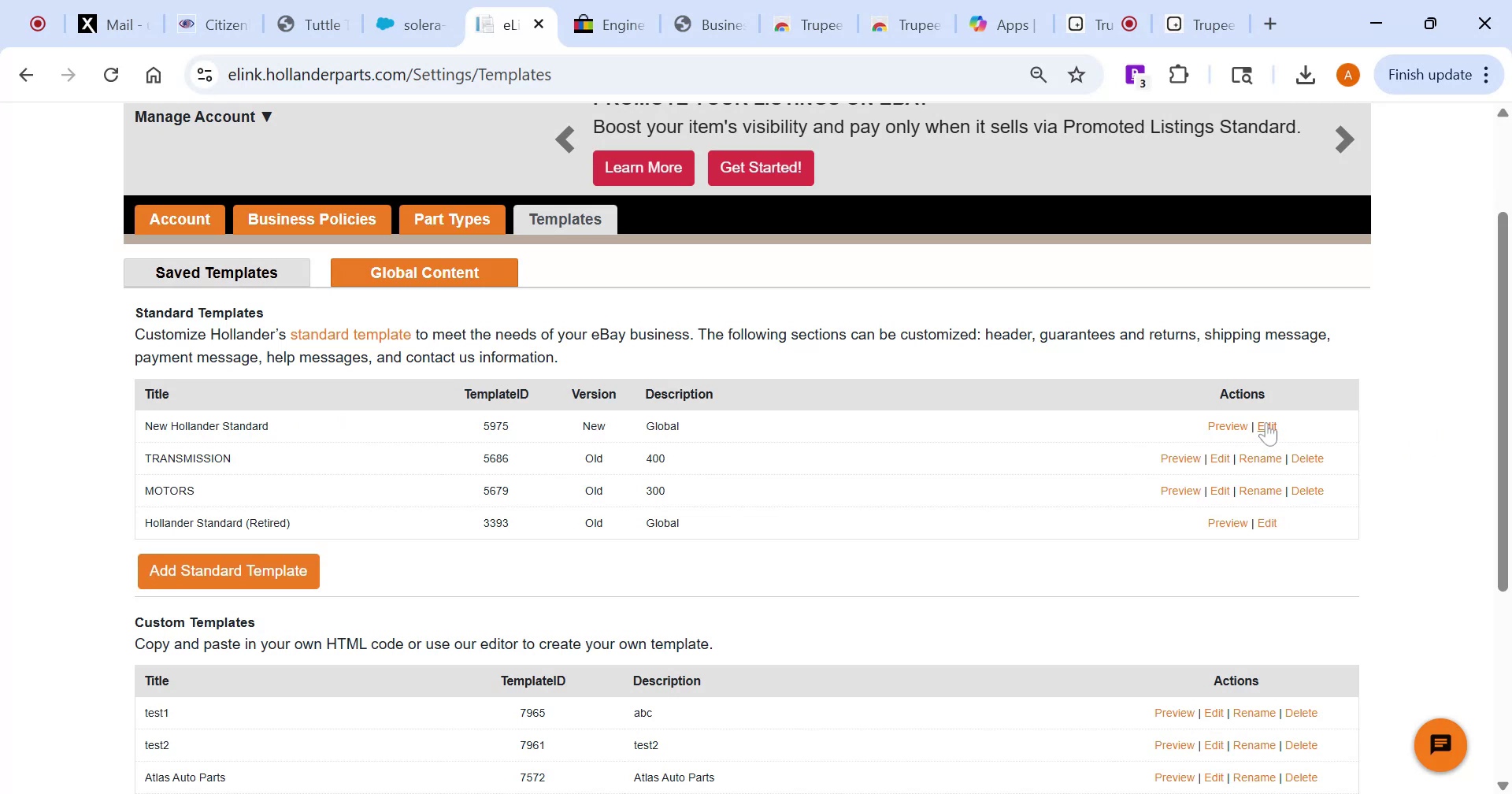
Task: Click the profile avatar icon
Action: pyautogui.click(x=1347, y=74)
